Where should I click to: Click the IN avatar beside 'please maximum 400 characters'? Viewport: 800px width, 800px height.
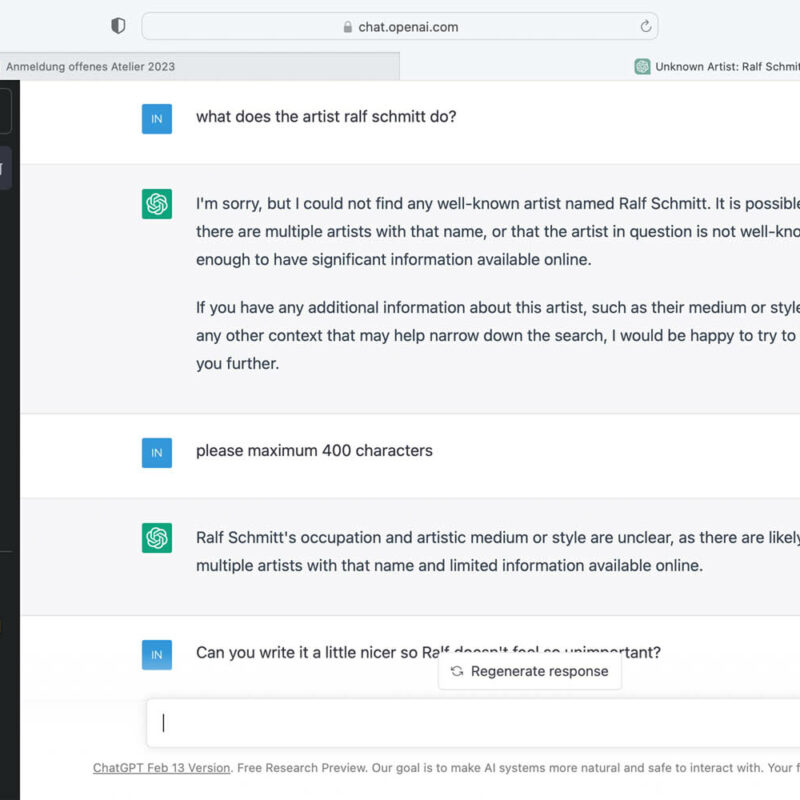pos(157,453)
